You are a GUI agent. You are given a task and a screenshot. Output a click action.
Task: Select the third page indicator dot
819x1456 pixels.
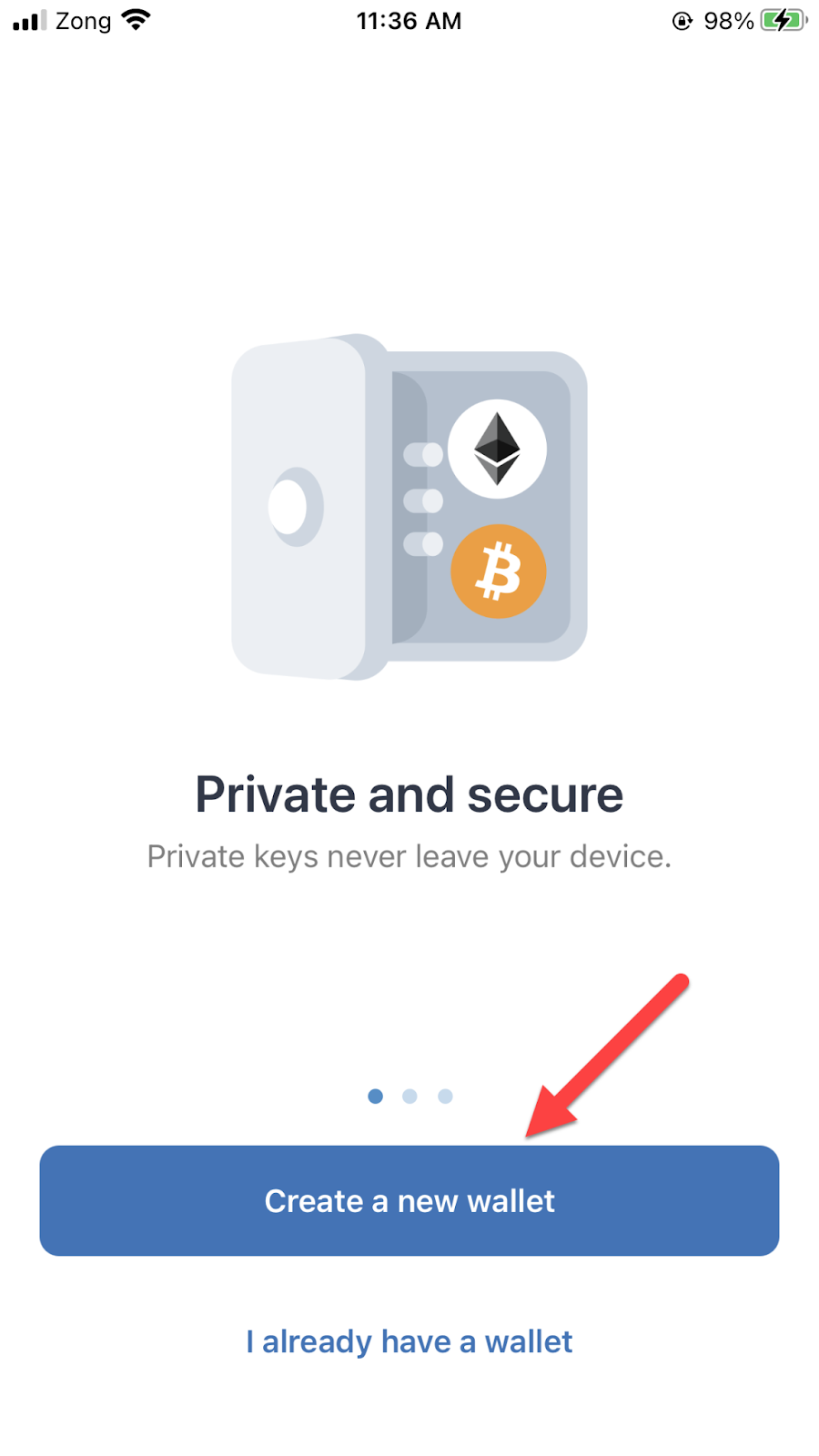tap(445, 1096)
